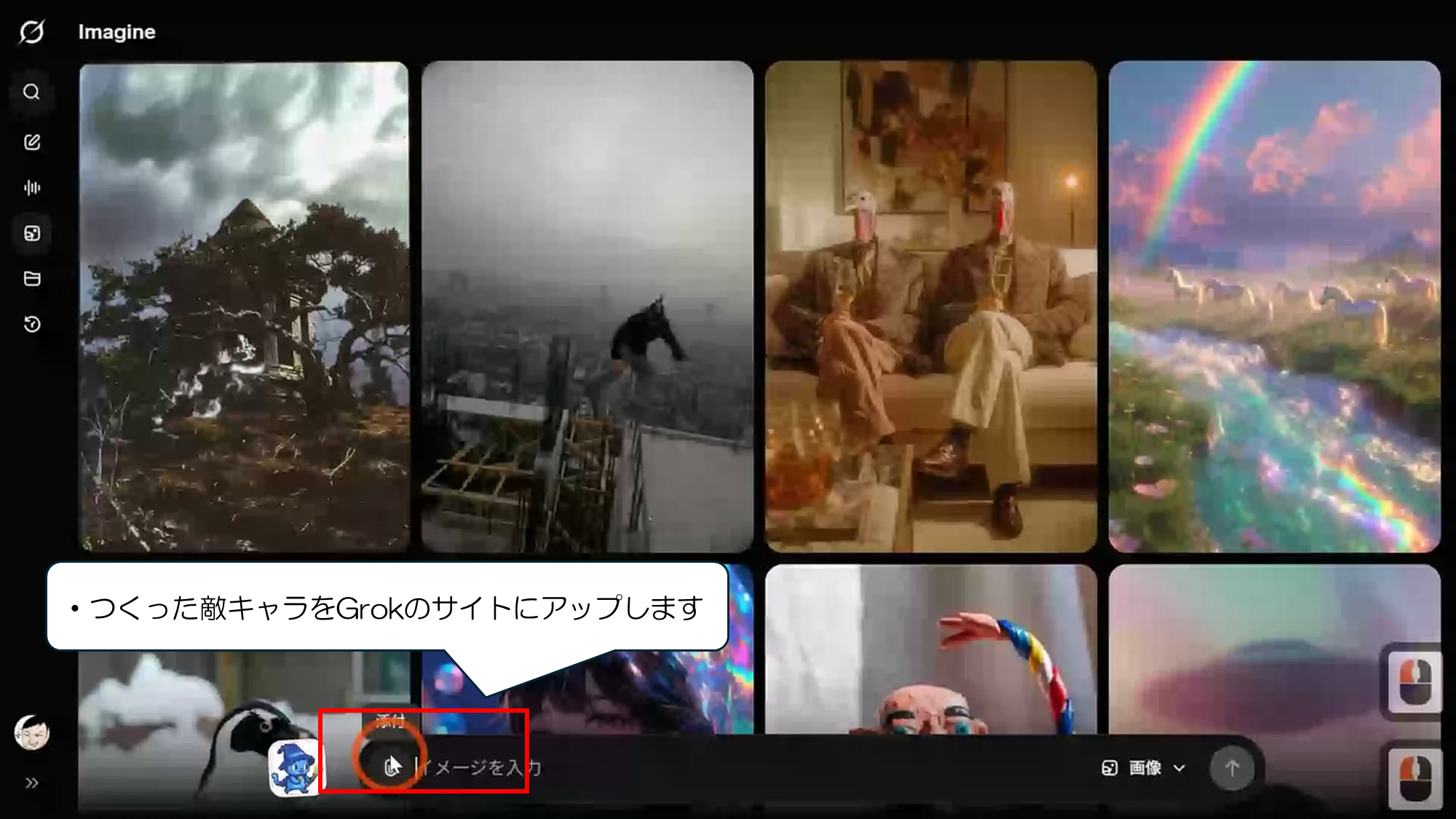Viewport: 1456px width, 819px height.
Task: Open projects folder icon in sidebar
Action: click(31, 279)
